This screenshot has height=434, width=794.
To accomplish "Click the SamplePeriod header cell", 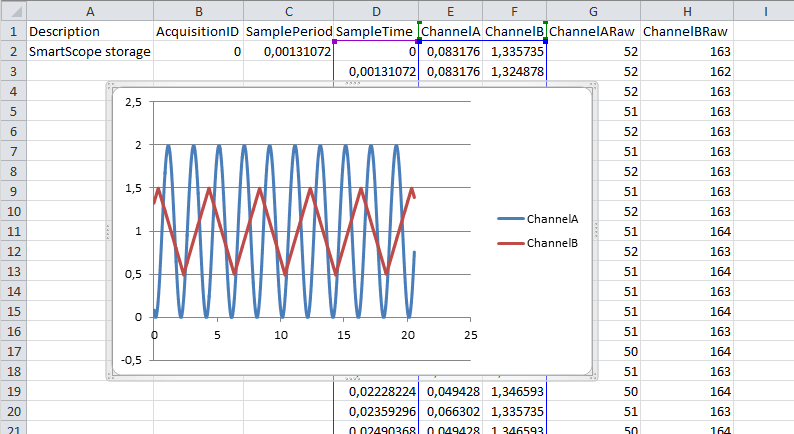I will pyautogui.click(x=289, y=31).
